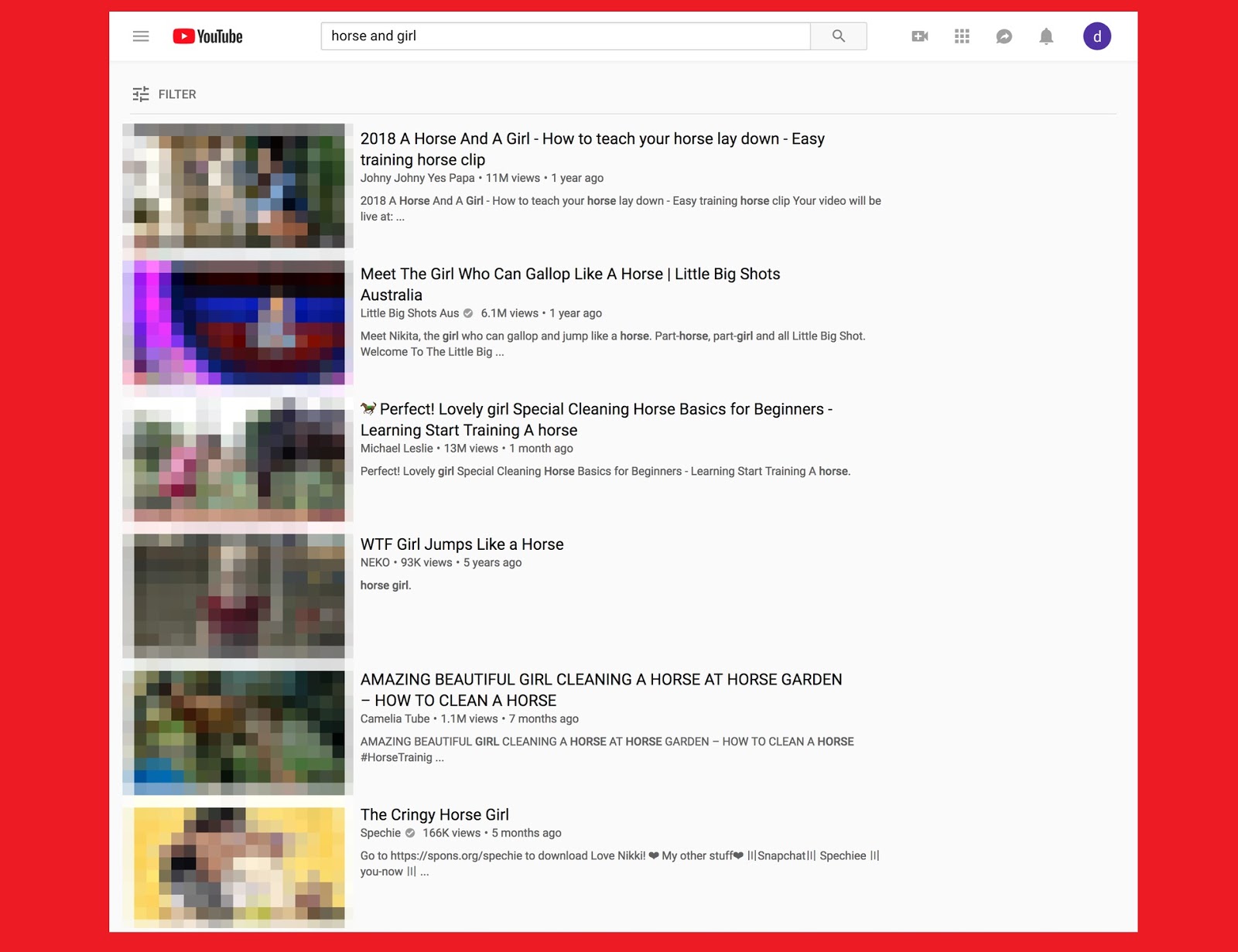Focus the search box containing 'horse and girl'
This screenshot has height=952, width=1238.
tap(566, 36)
